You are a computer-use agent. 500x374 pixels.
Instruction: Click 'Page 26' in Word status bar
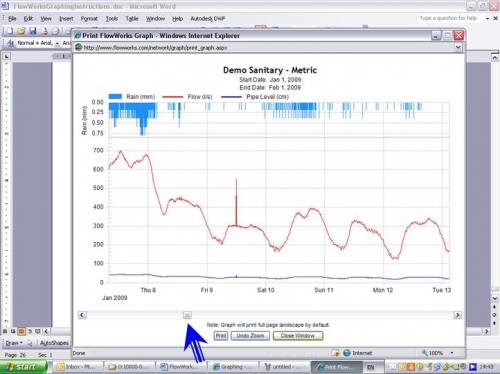coord(15,355)
